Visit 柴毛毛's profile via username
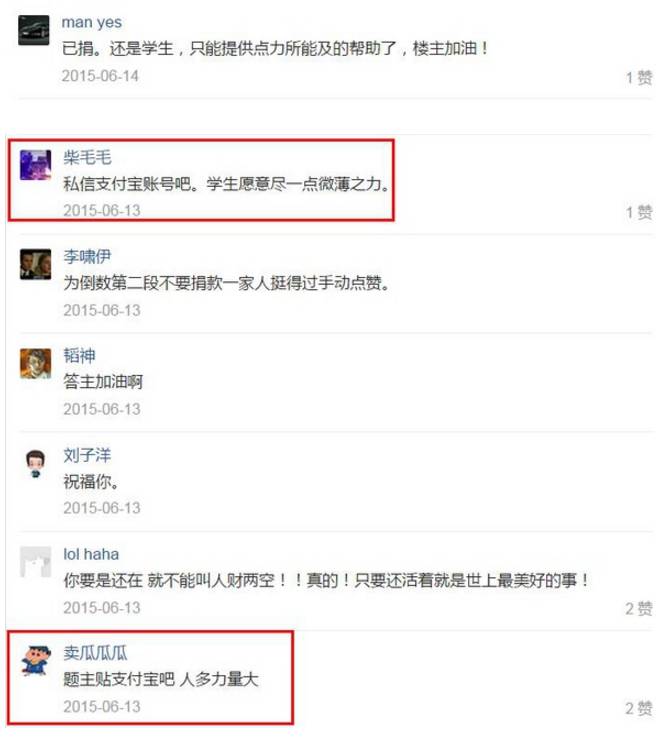This screenshot has height=752, width=661. 87,157
